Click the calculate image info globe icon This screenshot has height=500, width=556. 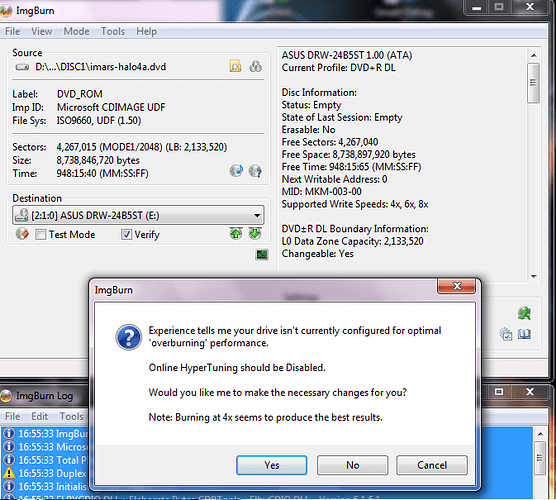(236, 171)
